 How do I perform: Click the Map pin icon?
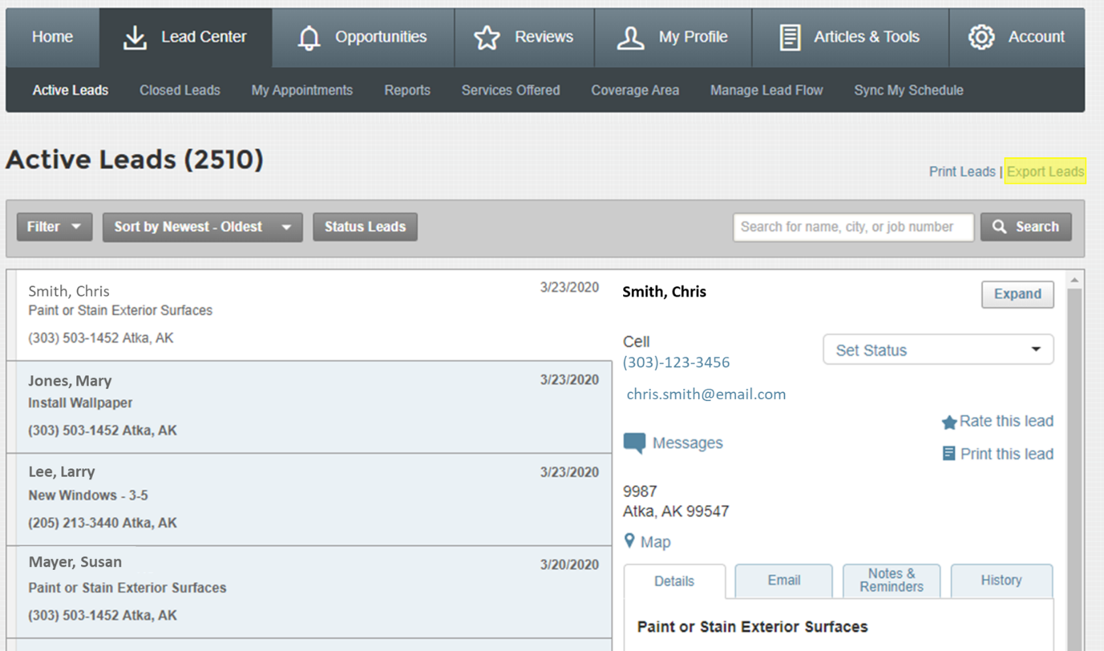(x=629, y=541)
